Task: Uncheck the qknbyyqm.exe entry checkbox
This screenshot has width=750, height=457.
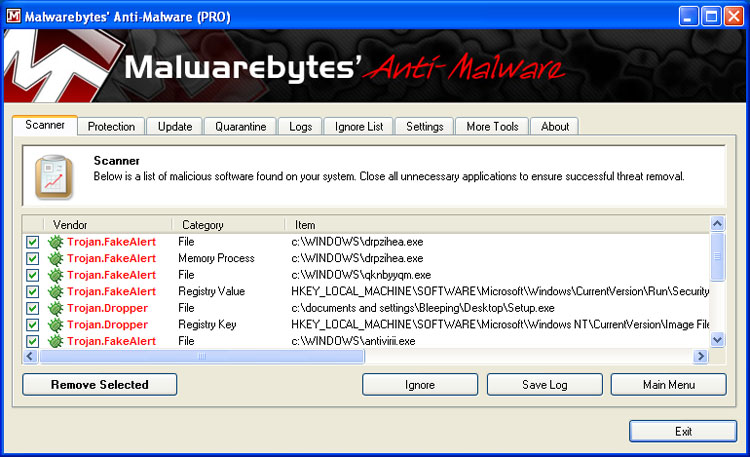Action: tap(32, 275)
